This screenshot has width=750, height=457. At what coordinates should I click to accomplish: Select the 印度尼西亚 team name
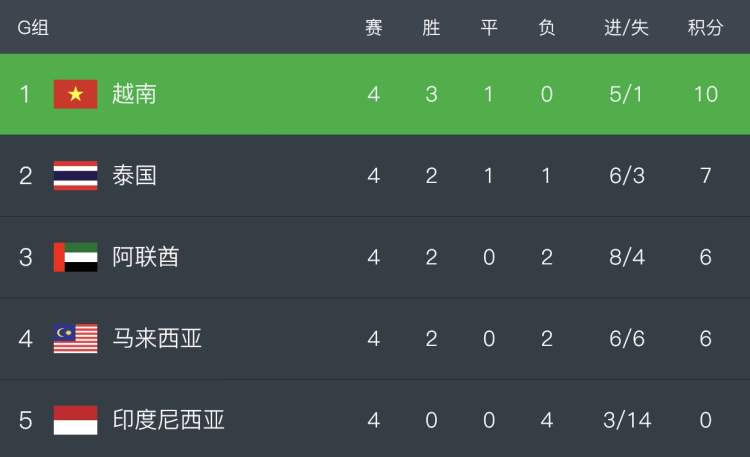click(168, 420)
